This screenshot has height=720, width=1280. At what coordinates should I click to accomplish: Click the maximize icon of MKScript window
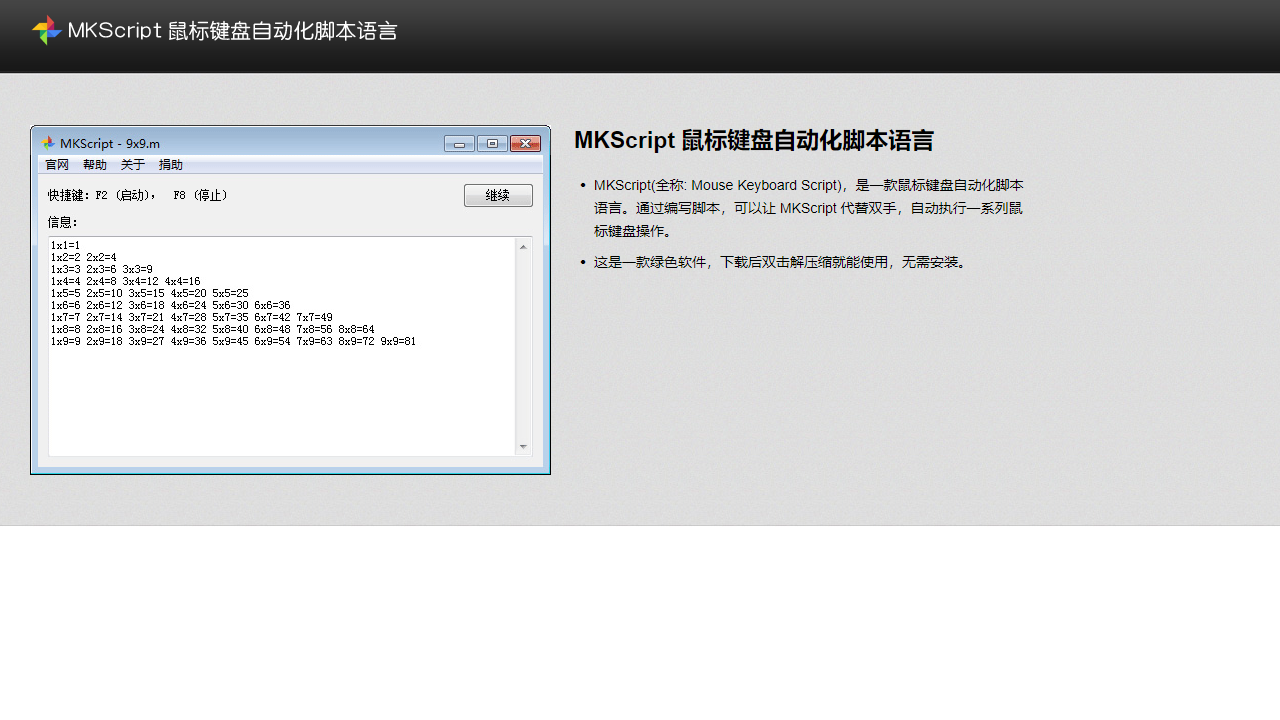point(492,143)
